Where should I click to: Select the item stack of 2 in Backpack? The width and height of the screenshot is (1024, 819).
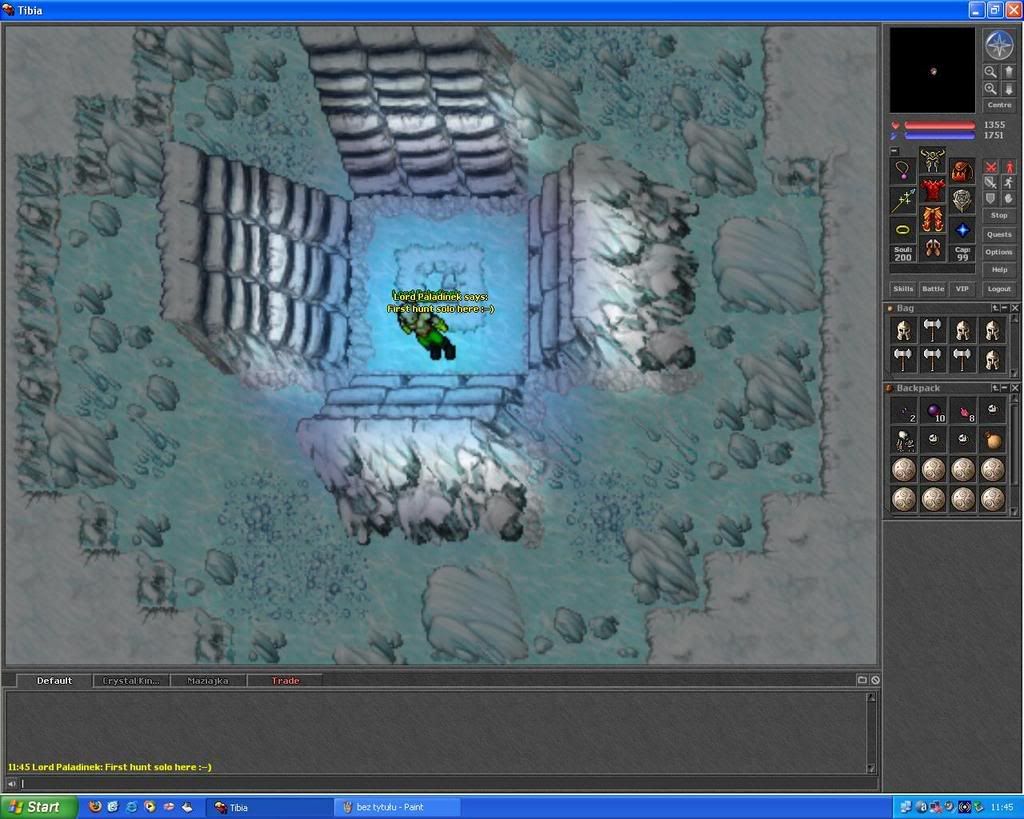(x=904, y=411)
